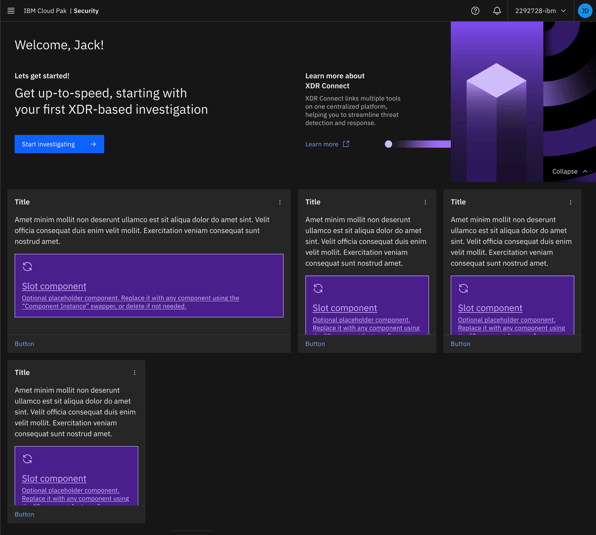This screenshot has width=596, height=535.
Task: Expand the 2292728-ibm account dropdown
Action: (x=540, y=11)
